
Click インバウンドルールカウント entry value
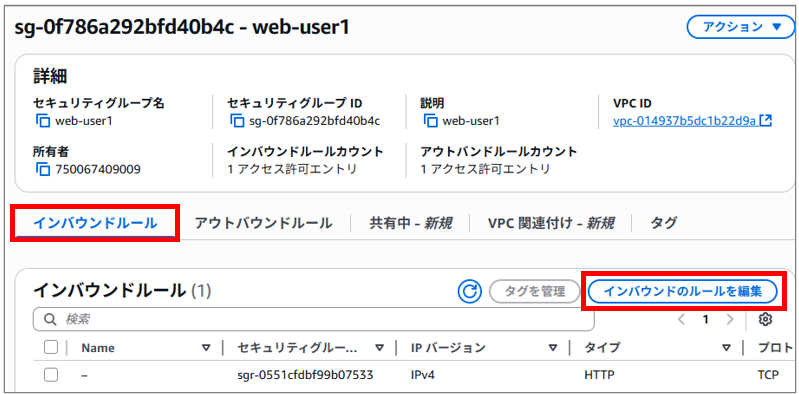(x=292, y=169)
